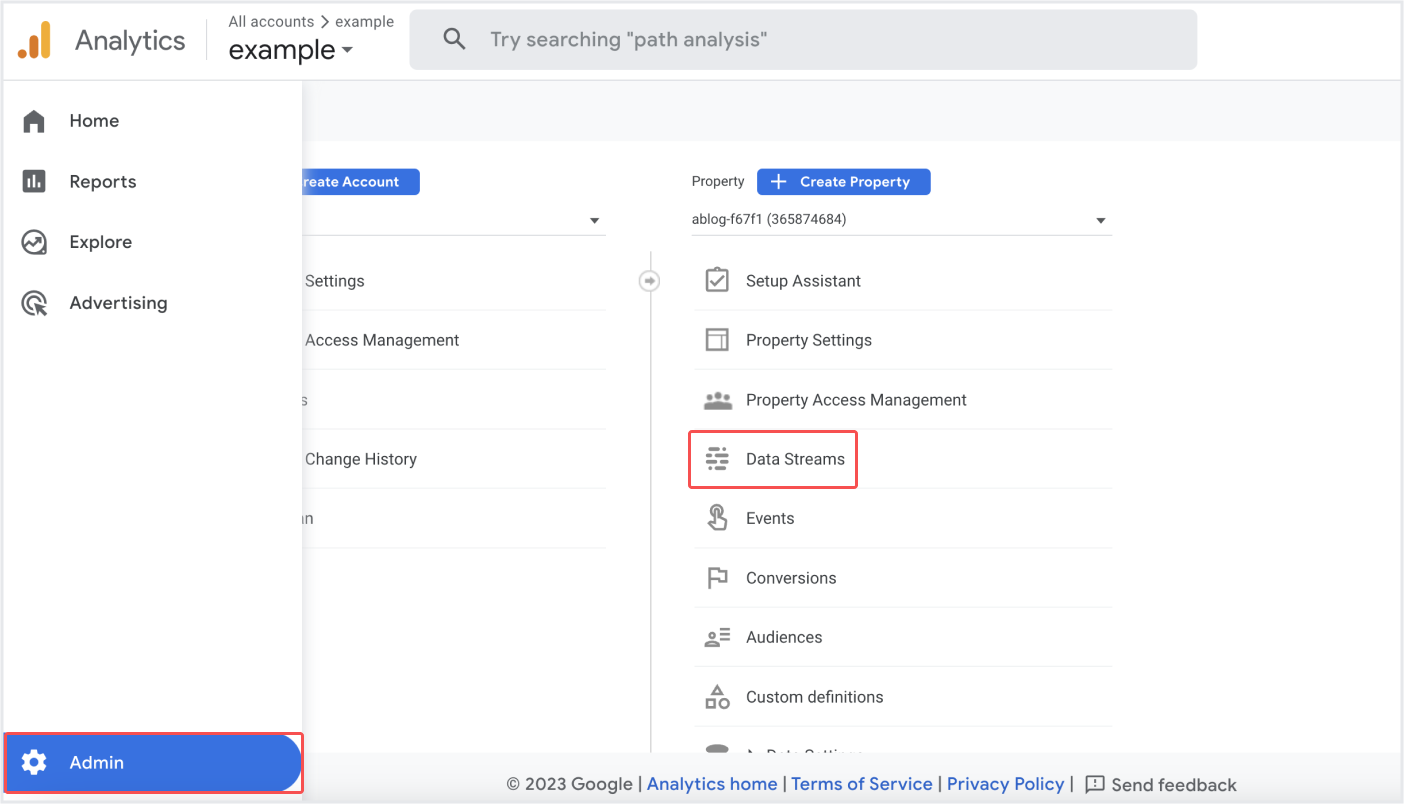Open Audiences

click(903, 637)
